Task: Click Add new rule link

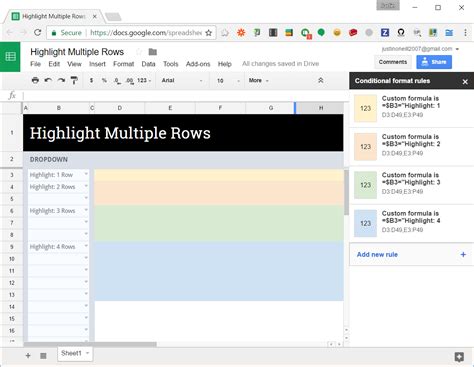Action: [x=377, y=254]
